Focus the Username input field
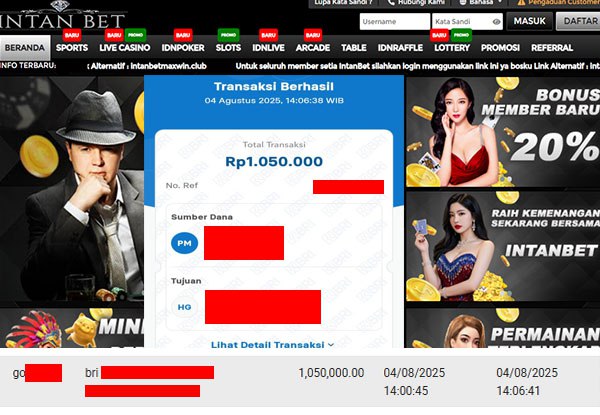The image size is (600, 415). click(395, 22)
